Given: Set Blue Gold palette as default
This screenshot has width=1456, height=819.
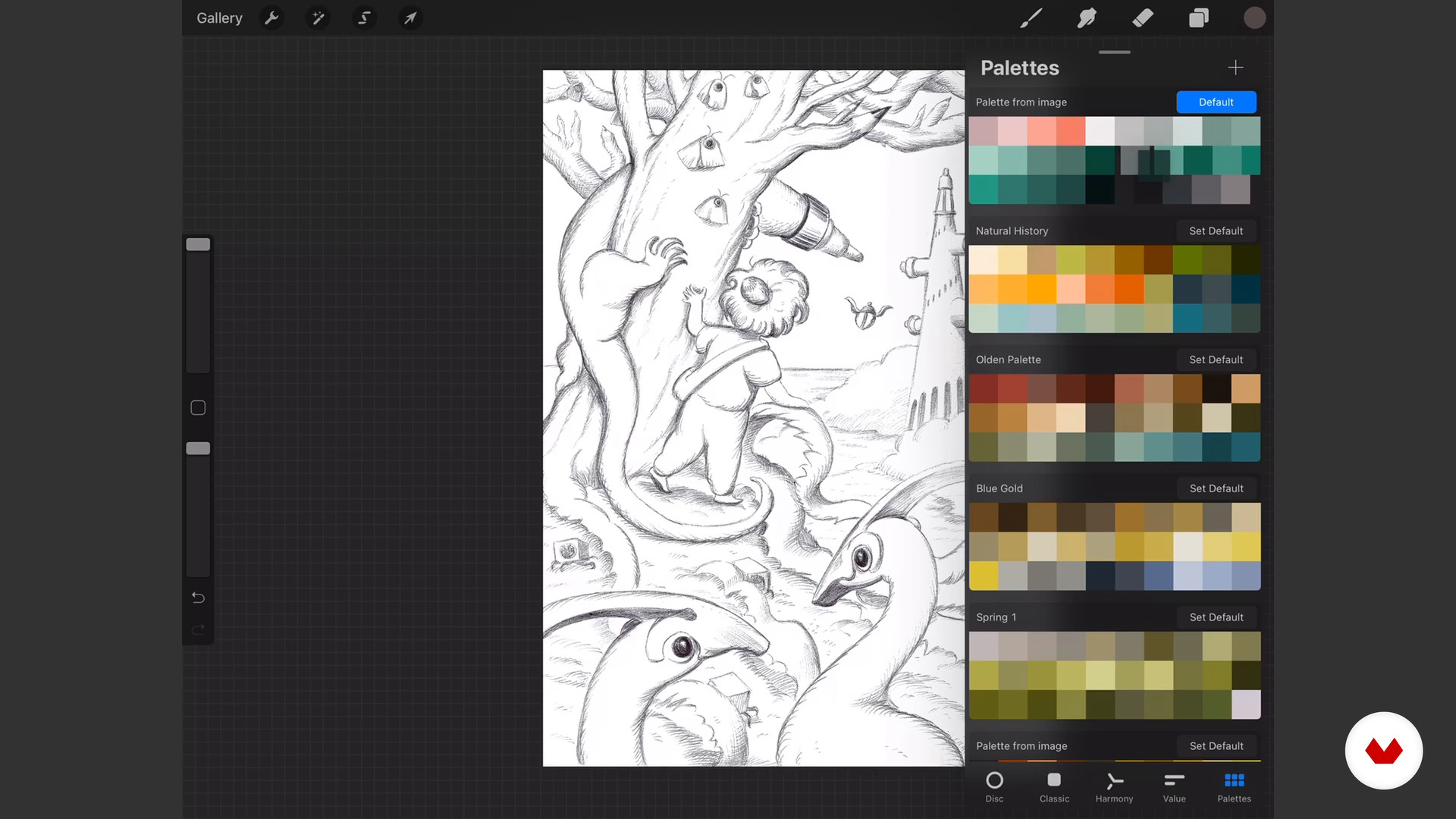Looking at the screenshot, I should tap(1216, 488).
